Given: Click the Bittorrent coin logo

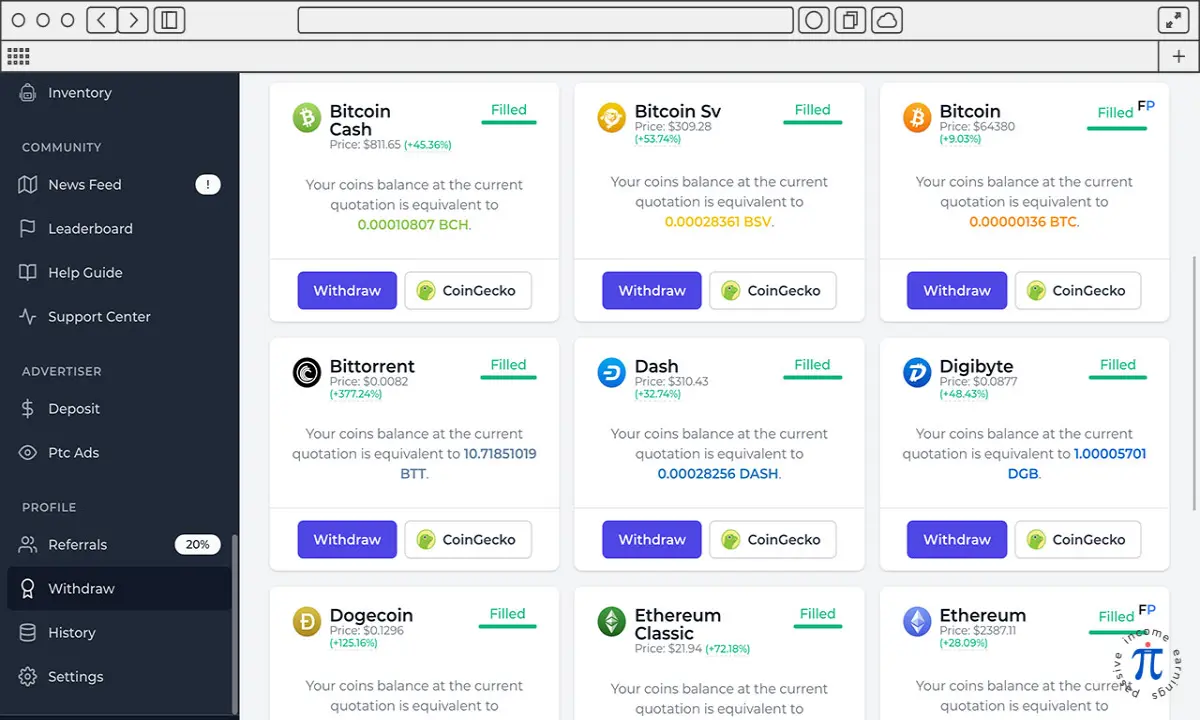Looking at the screenshot, I should [307, 372].
